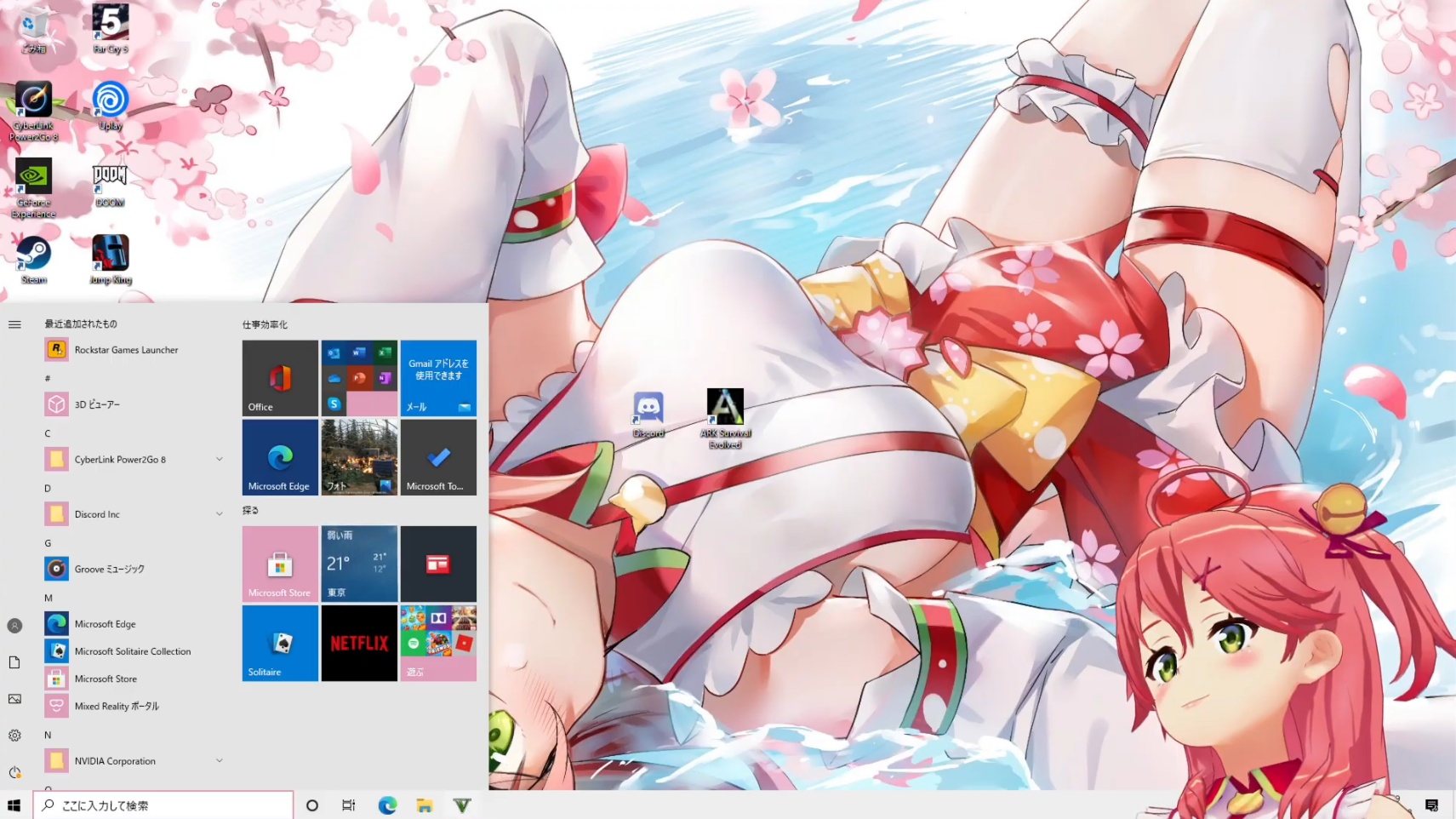Screen dimensions: 1456x819
Task: Launch the Microsoft Edge tile
Action: (280, 457)
